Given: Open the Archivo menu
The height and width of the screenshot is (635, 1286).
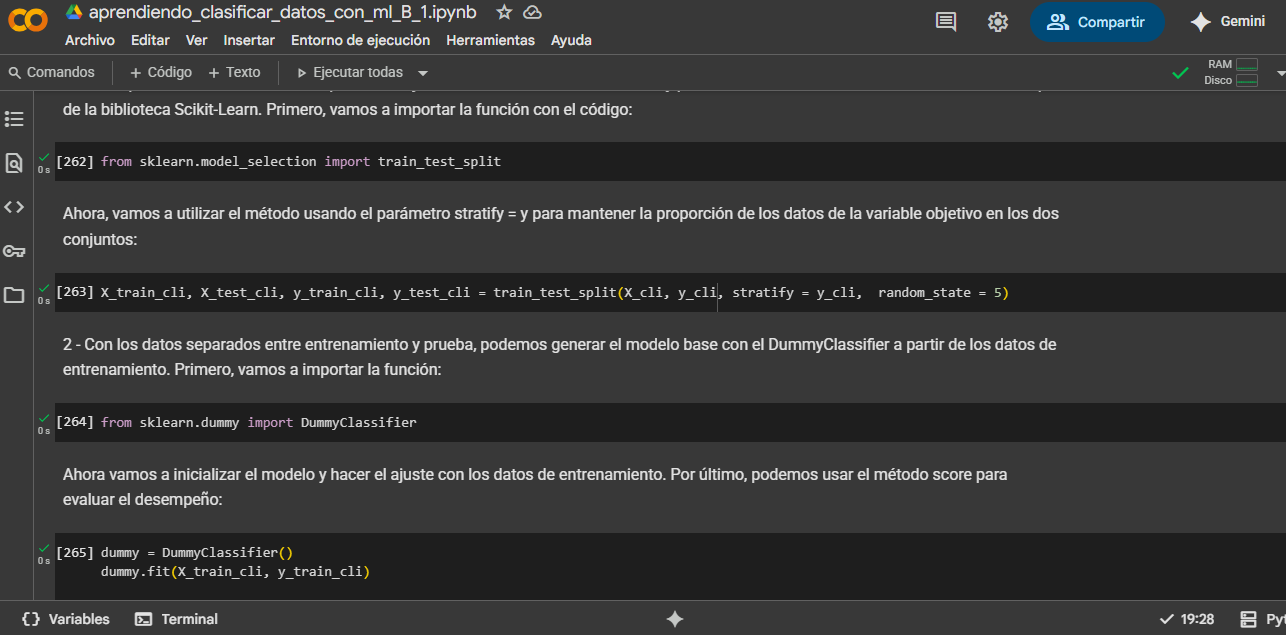Looking at the screenshot, I should (90, 40).
